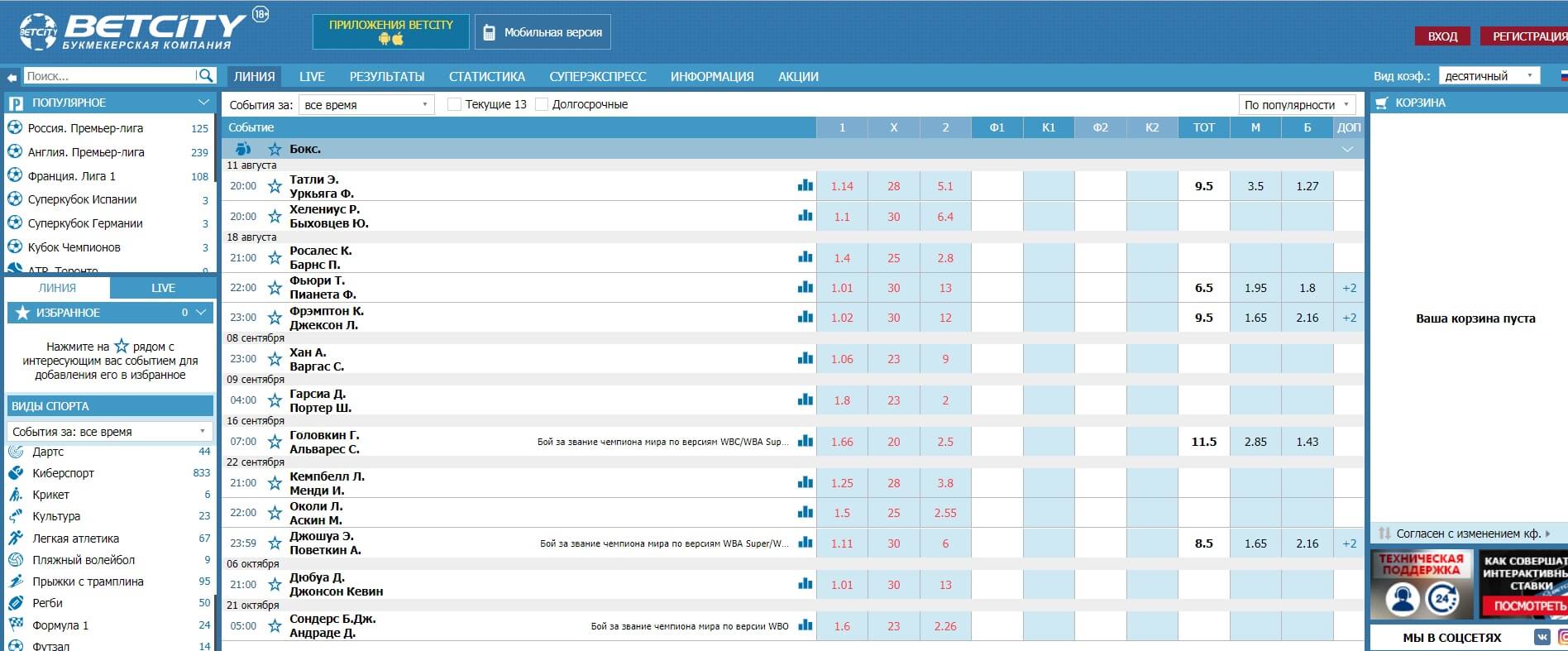Click the Киберспорт sport icon

[x=16, y=473]
